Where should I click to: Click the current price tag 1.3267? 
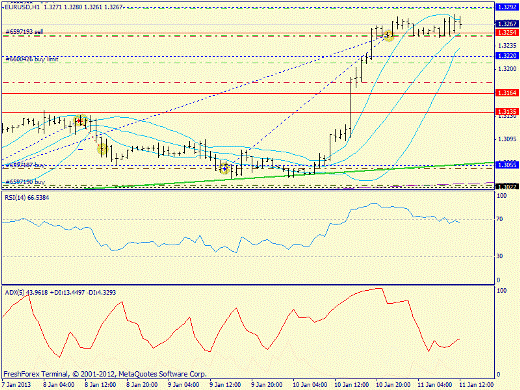[x=507, y=24]
